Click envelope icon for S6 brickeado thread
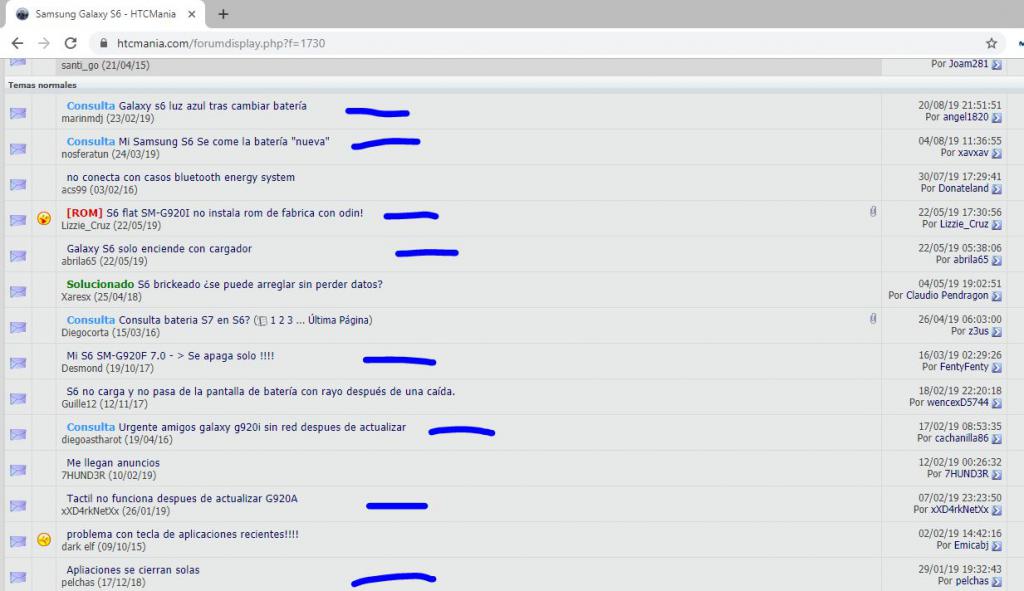1024x591 pixels. coord(18,291)
